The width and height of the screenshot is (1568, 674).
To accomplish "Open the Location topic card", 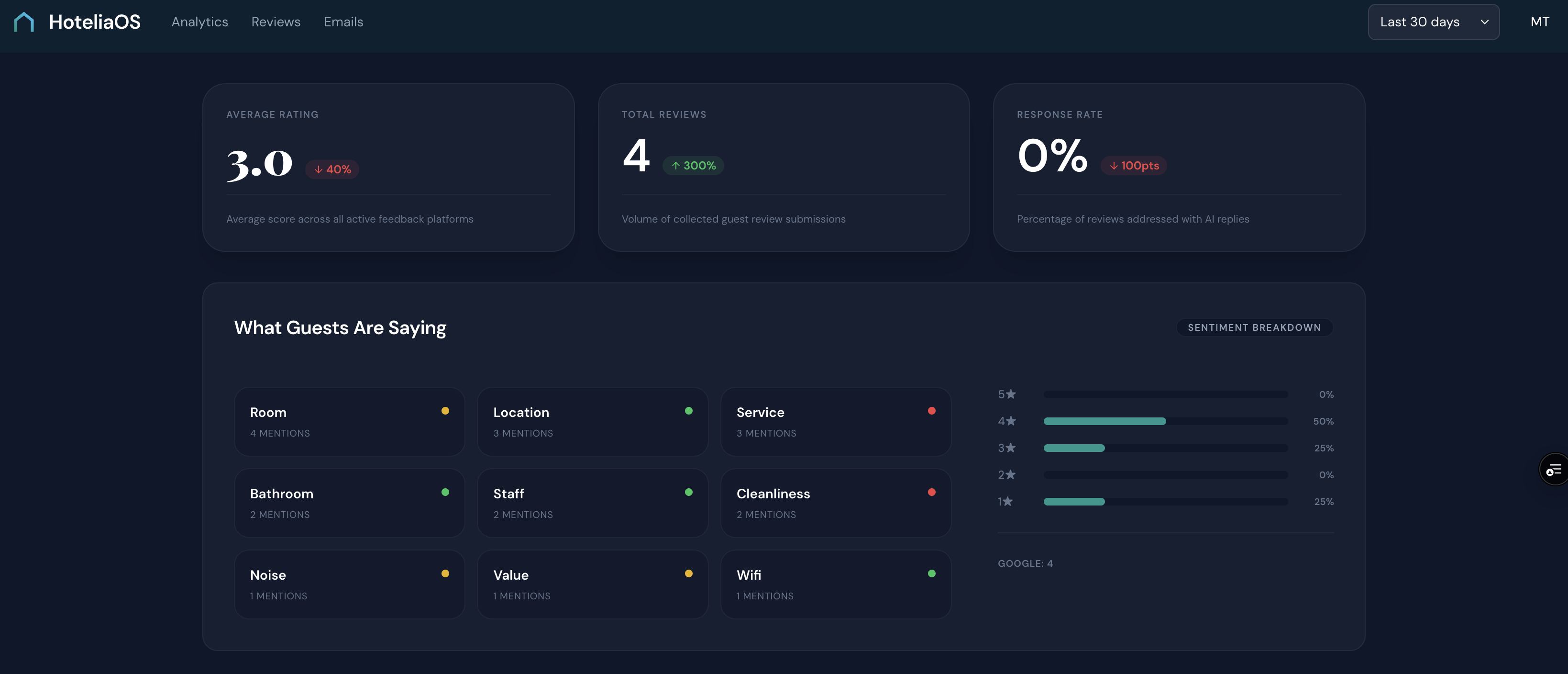I will click(x=592, y=422).
